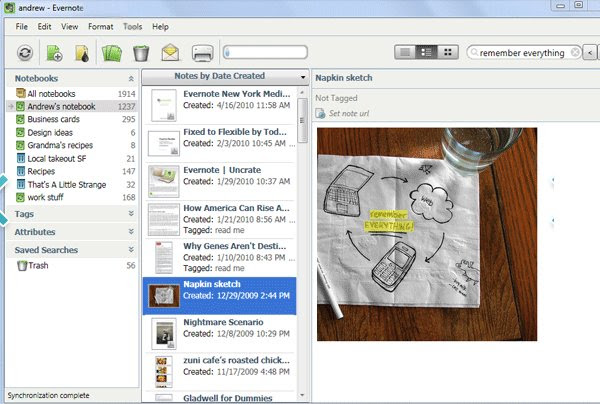Click the Synchronization complete status text

(48, 396)
